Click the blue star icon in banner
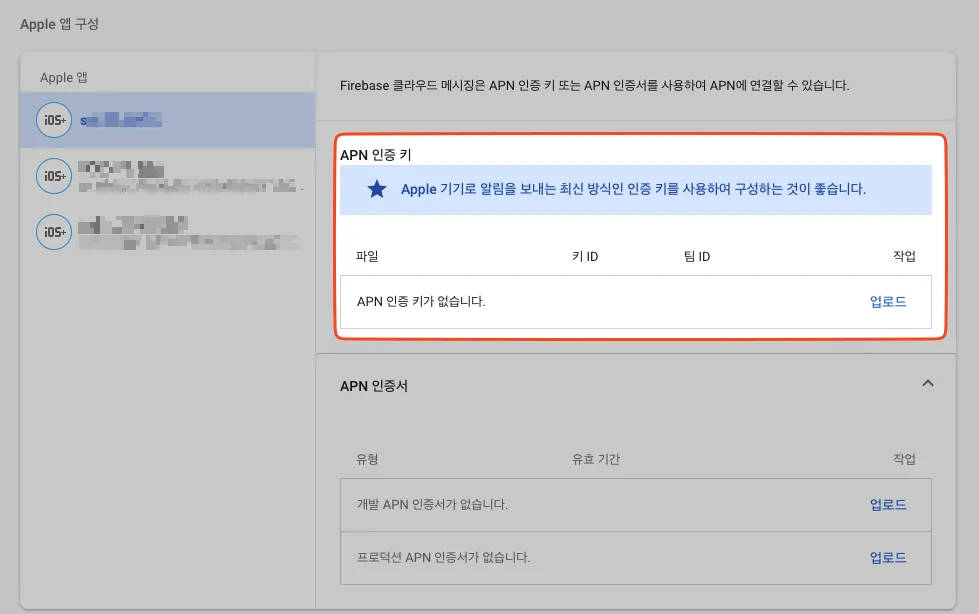979x614 pixels. (x=376, y=189)
